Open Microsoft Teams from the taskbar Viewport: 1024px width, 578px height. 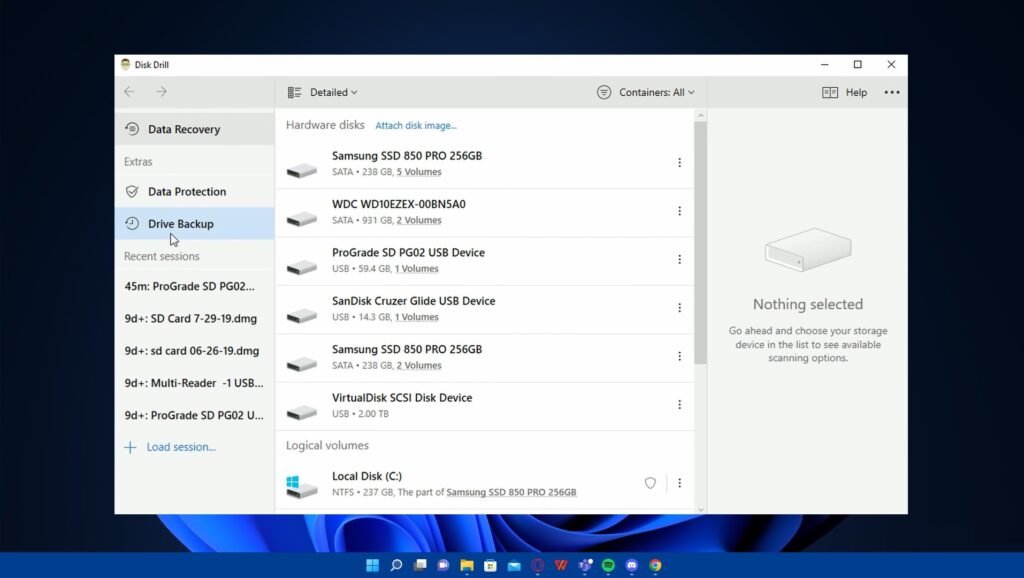pos(584,566)
